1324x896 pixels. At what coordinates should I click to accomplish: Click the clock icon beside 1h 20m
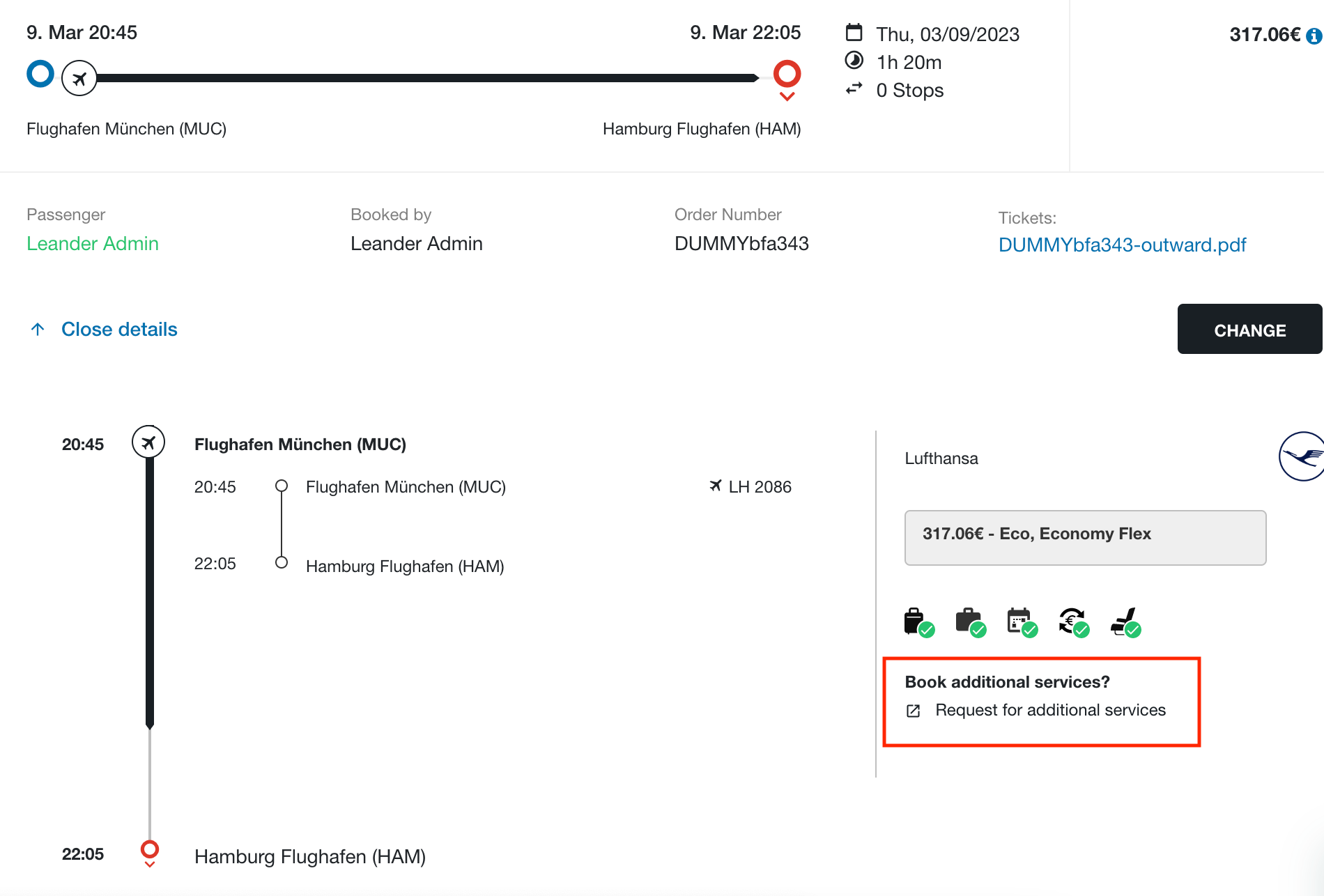(x=854, y=61)
